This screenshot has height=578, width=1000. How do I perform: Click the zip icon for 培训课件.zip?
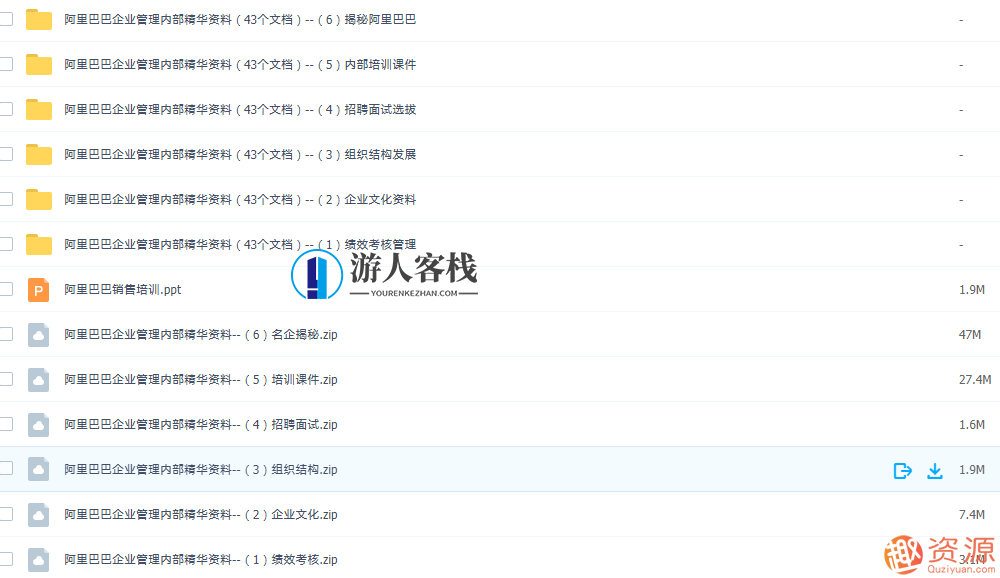point(38,379)
